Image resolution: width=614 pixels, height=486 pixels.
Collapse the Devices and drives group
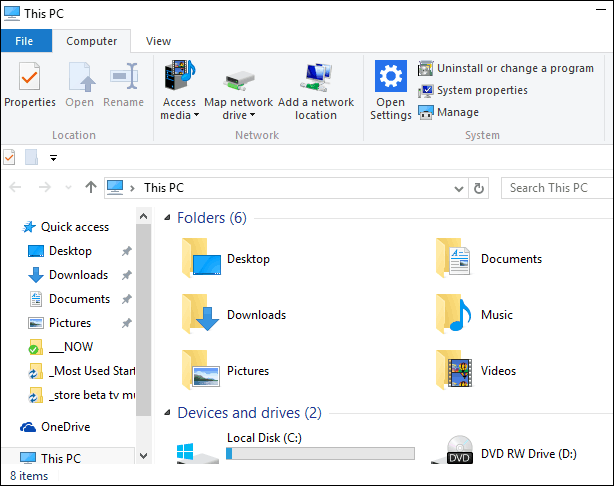(x=168, y=412)
